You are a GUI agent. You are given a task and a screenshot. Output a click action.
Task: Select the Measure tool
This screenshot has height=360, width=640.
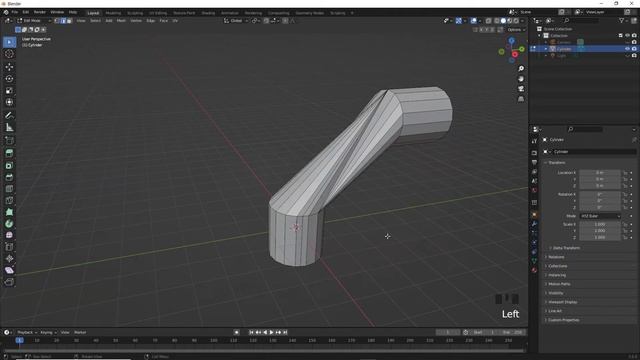pos(9,127)
